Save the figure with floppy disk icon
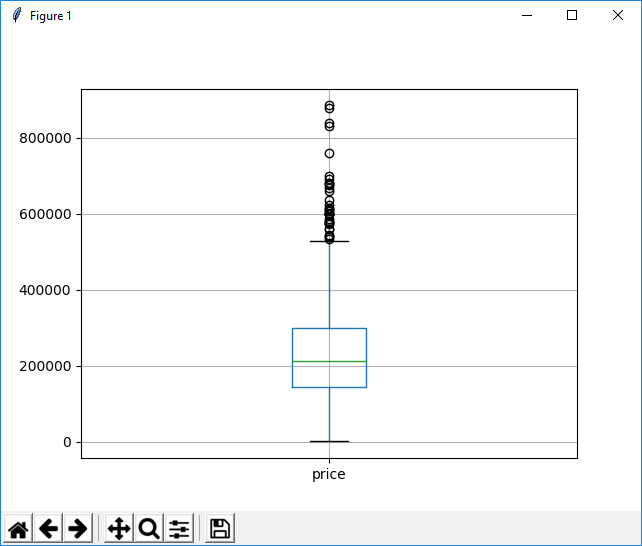Screen dimensions: 642x546 click(x=220, y=529)
